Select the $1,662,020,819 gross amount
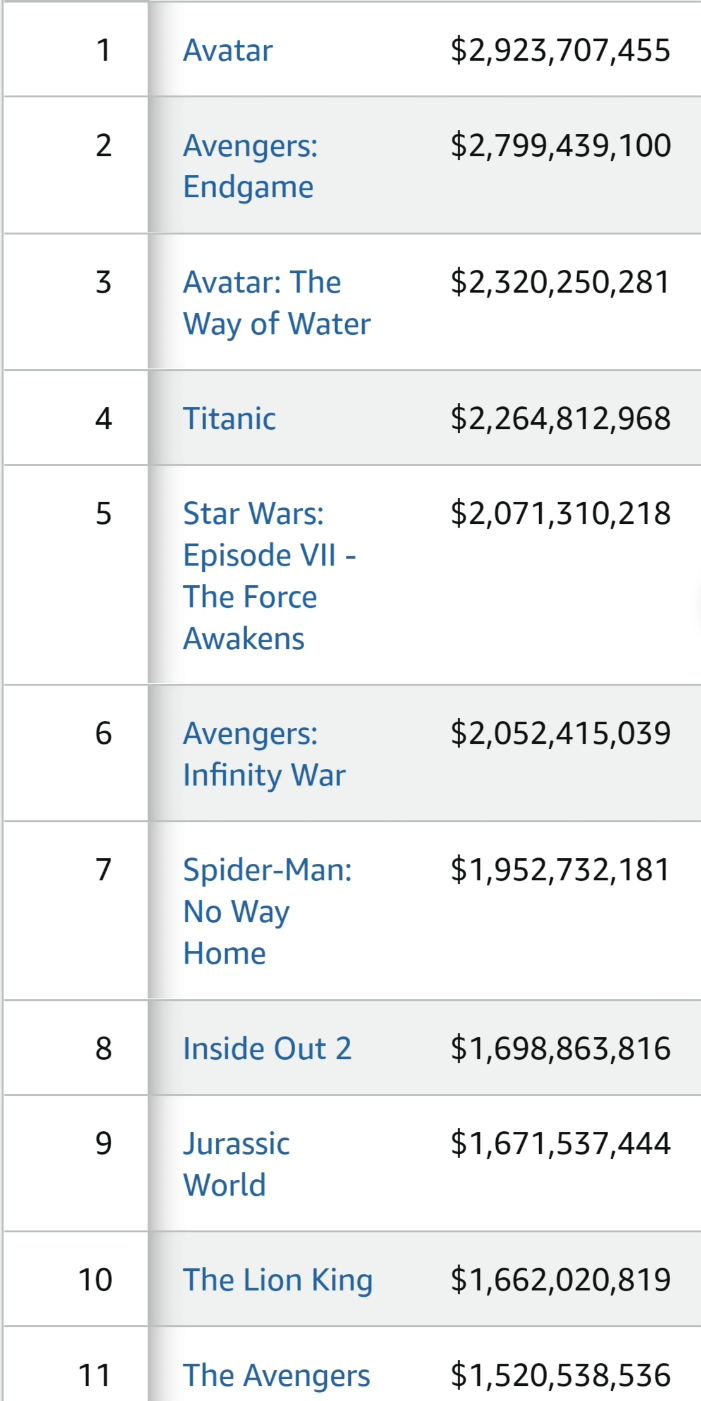 click(x=560, y=1280)
